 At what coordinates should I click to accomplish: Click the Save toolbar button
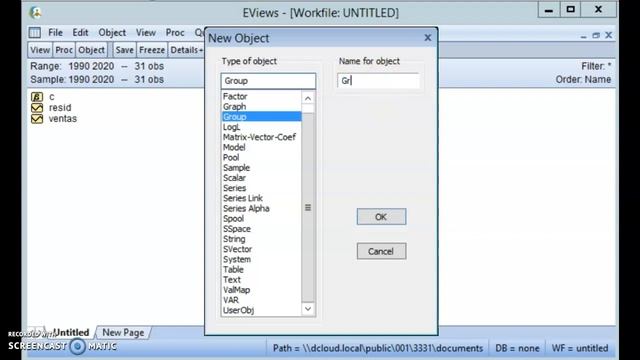tap(124, 50)
